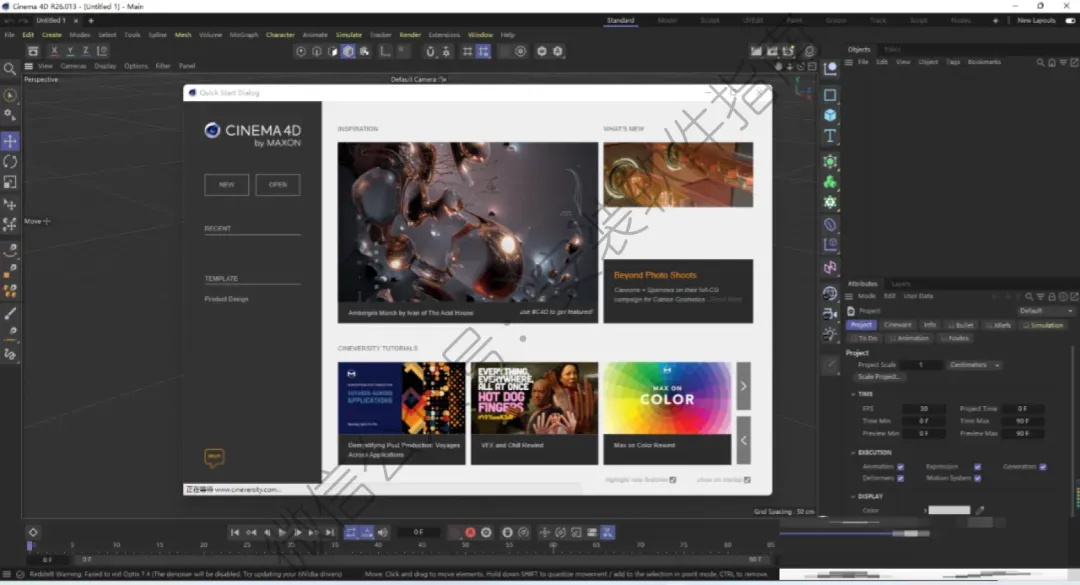Collapse the TIME section
The width and height of the screenshot is (1080, 585).
pos(853,394)
